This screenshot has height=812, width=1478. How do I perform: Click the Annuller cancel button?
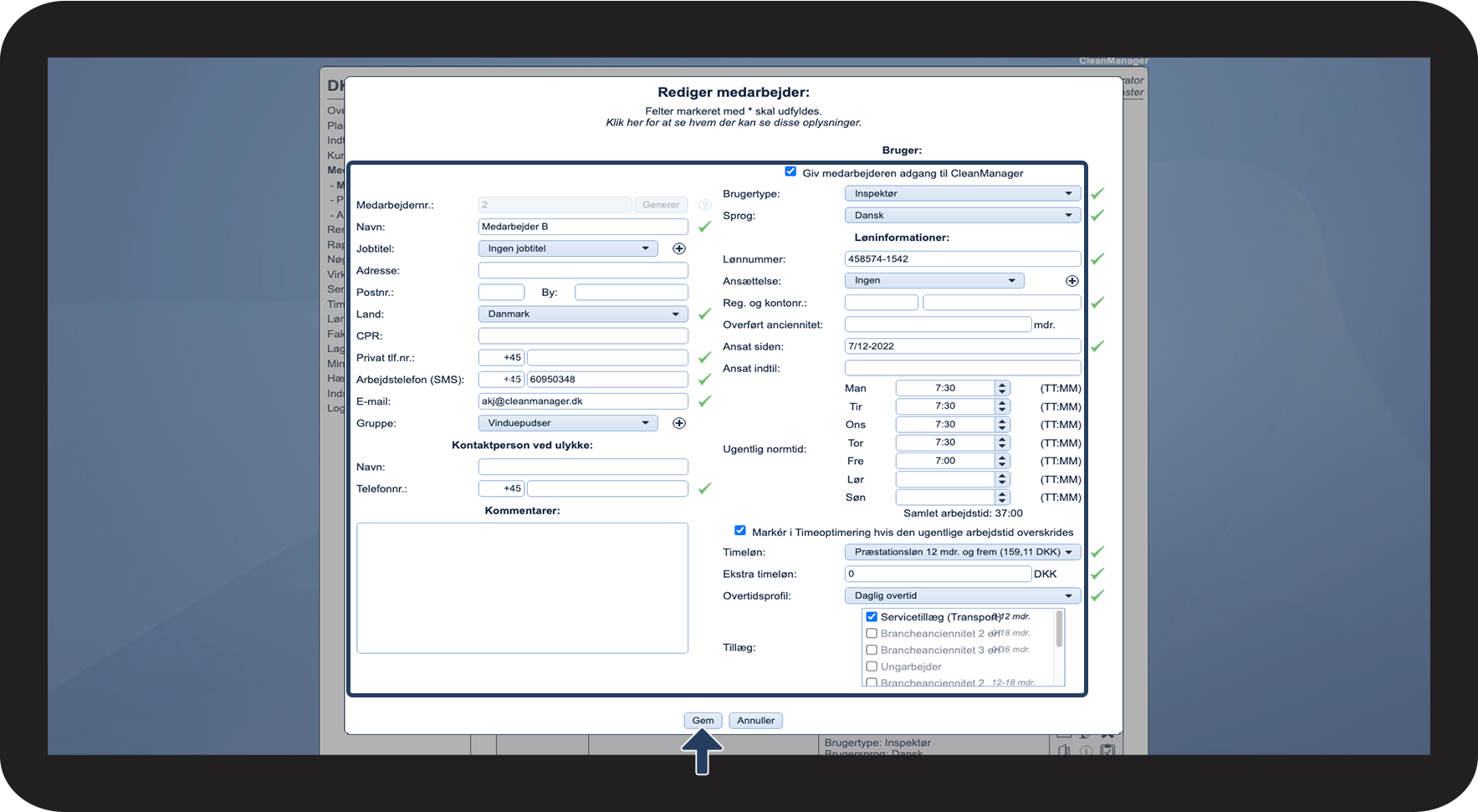coord(755,720)
